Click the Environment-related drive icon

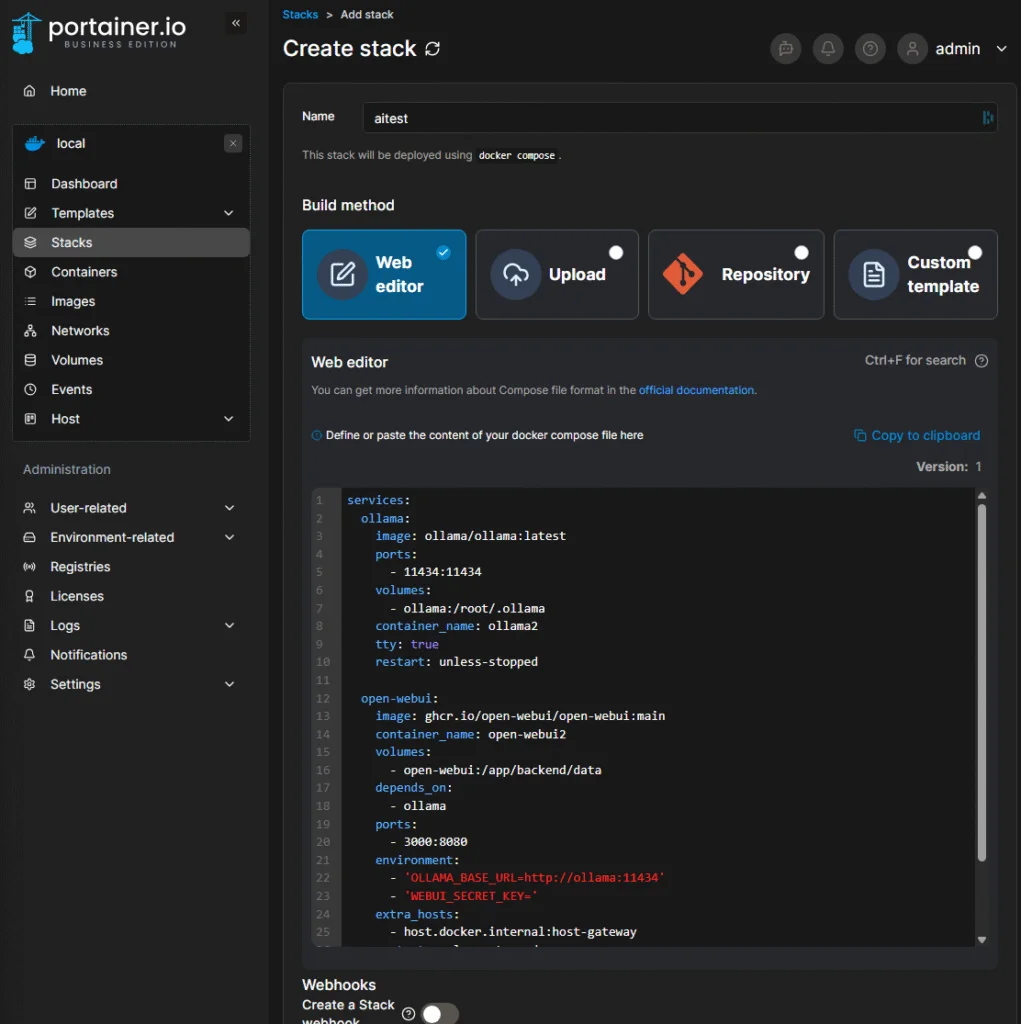[29, 537]
